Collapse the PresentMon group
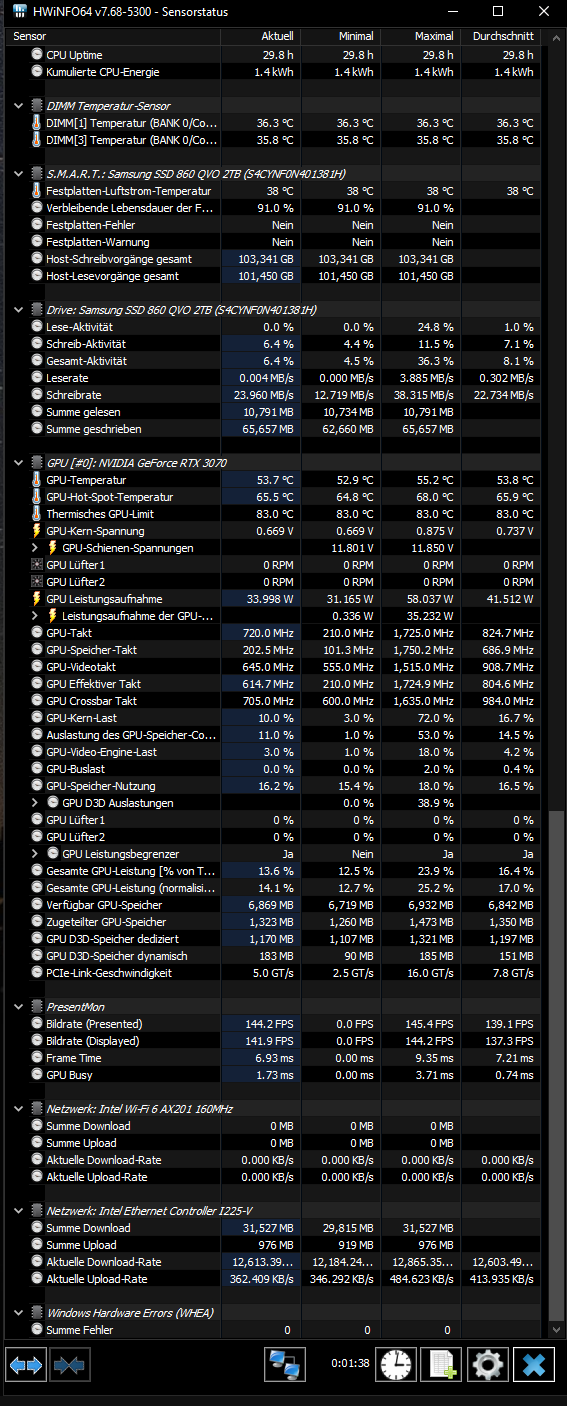 click(x=19, y=1007)
